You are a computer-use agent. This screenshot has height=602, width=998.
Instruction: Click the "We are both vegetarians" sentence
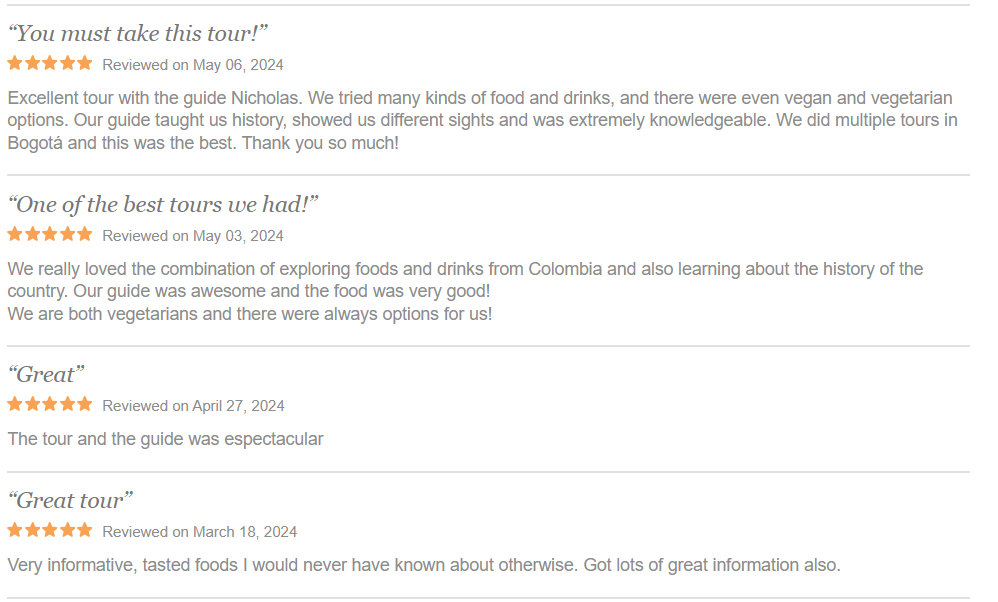click(250, 314)
